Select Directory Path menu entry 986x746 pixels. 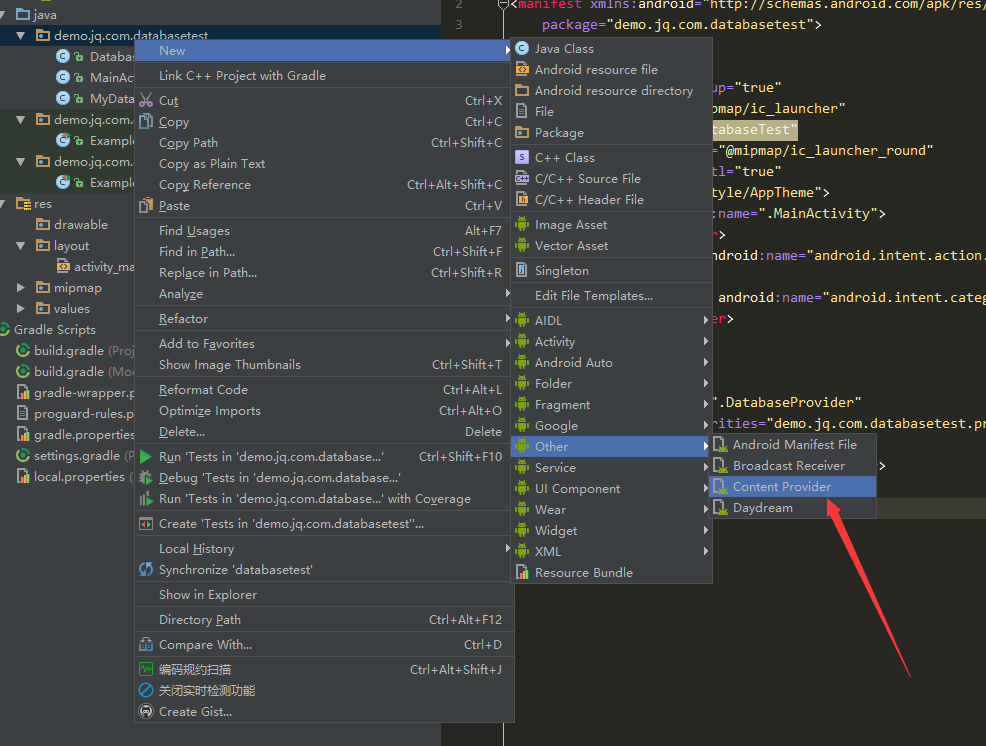pyautogui.click(x=324, y=620)
